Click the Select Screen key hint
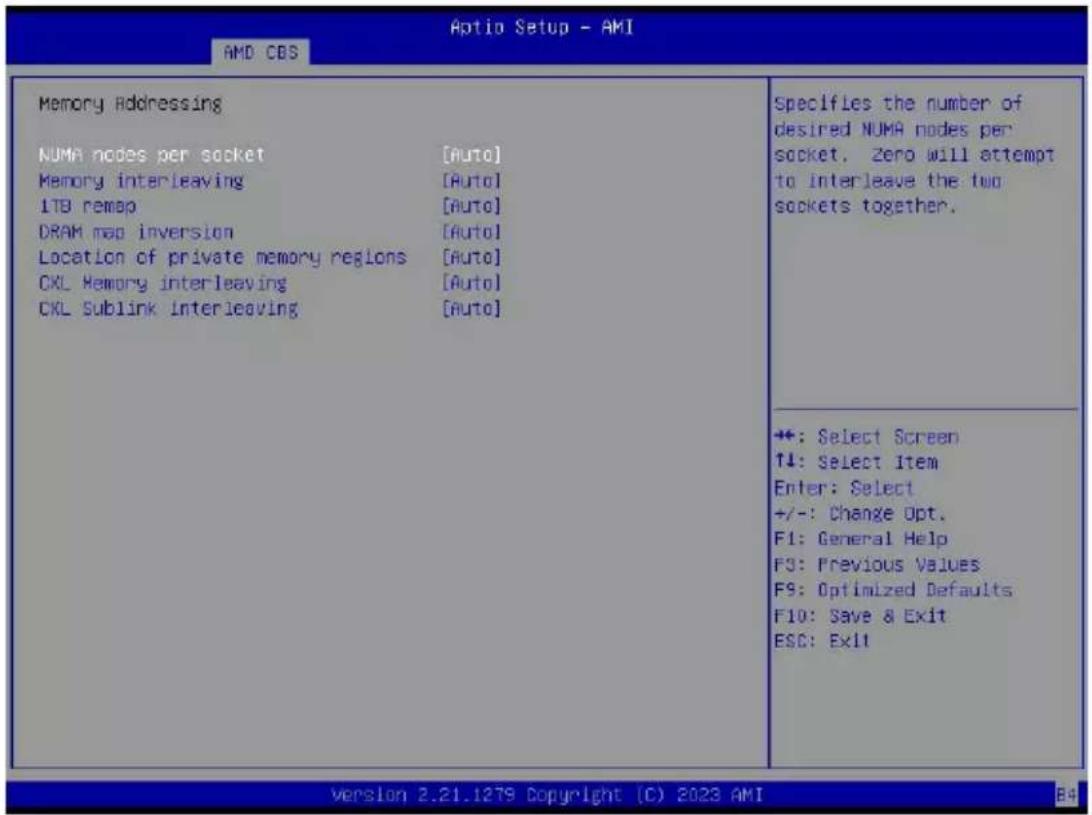Viewport: 1092px width, 815px height. click(866, 437)
